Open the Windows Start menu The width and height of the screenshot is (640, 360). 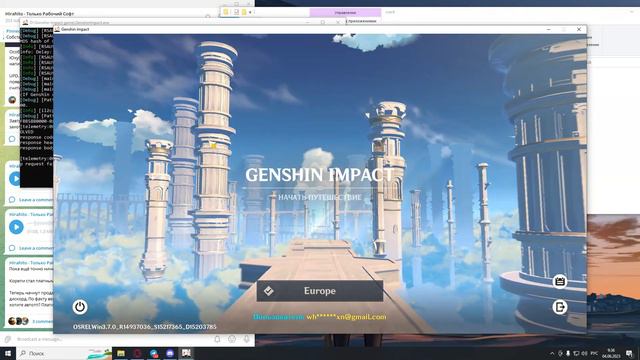7,353
